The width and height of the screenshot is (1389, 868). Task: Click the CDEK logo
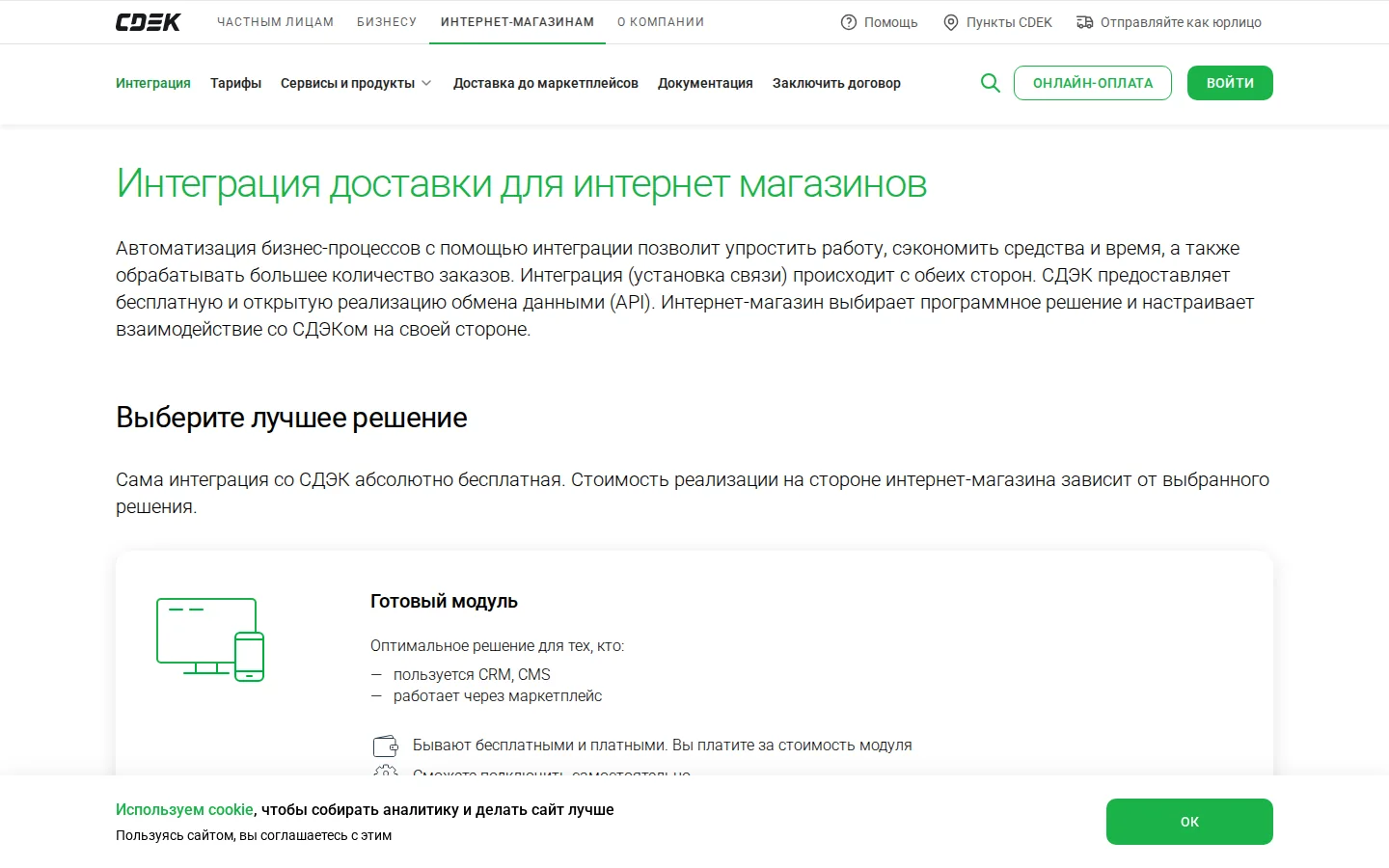(x=148, y=22)
